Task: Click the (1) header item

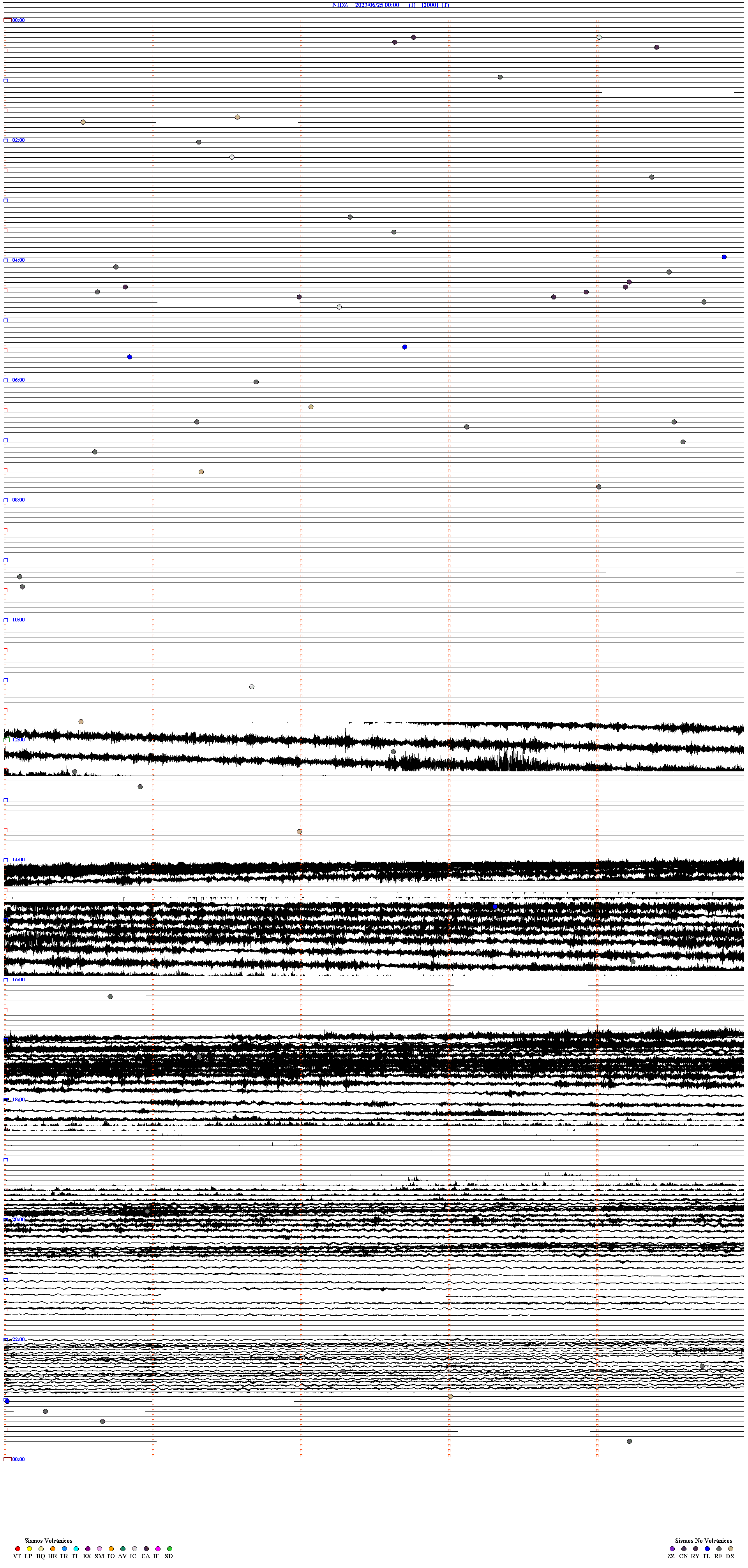Action: coord(413,5)
